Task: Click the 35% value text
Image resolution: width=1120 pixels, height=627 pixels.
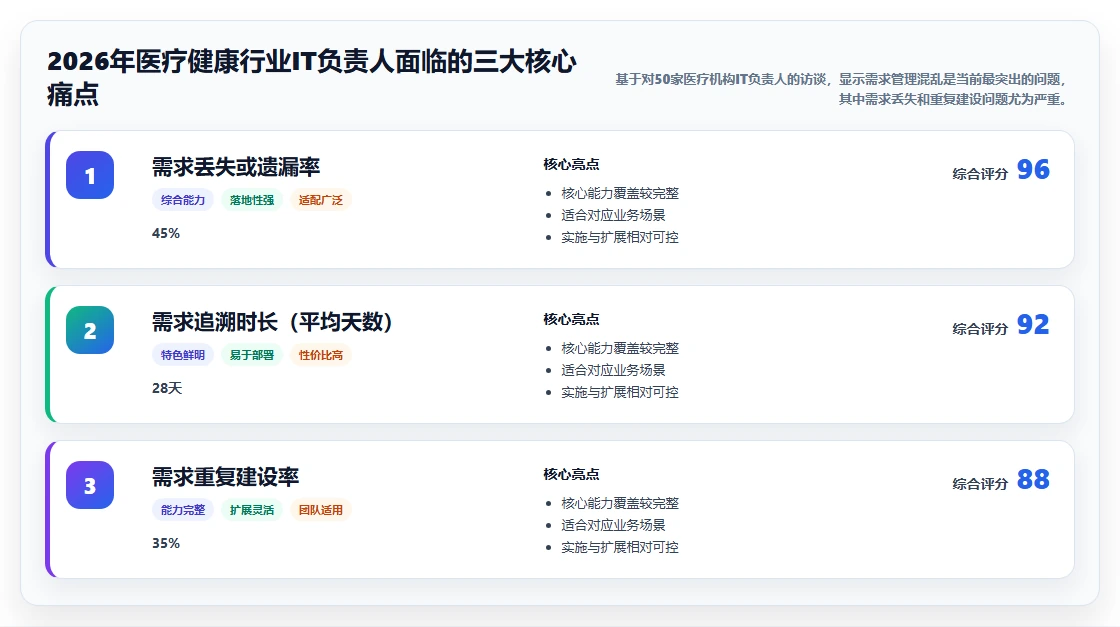Action: click(166, 543)
